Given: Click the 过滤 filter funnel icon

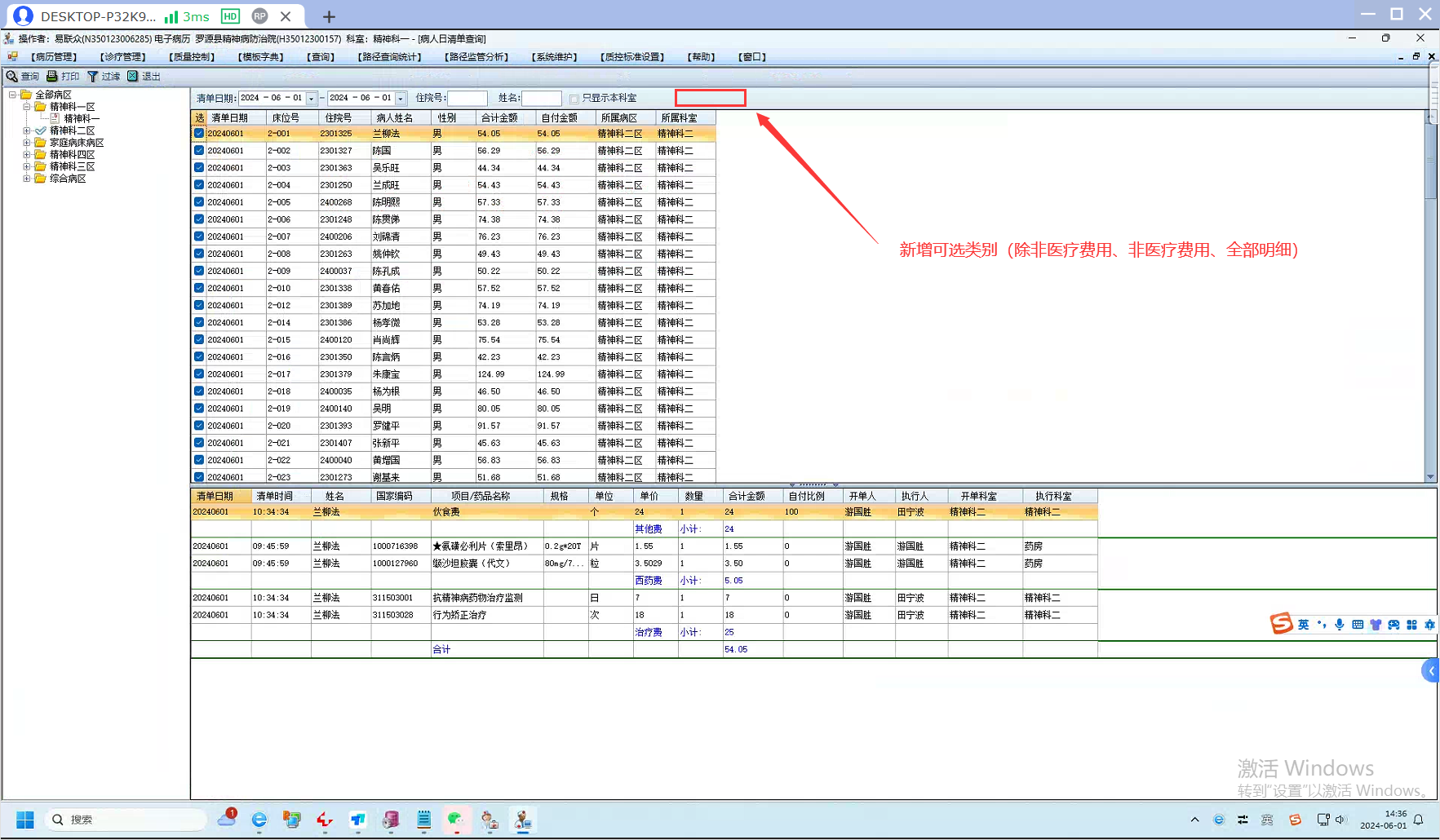Looking at the screenshot, I should tap(93, 77).
